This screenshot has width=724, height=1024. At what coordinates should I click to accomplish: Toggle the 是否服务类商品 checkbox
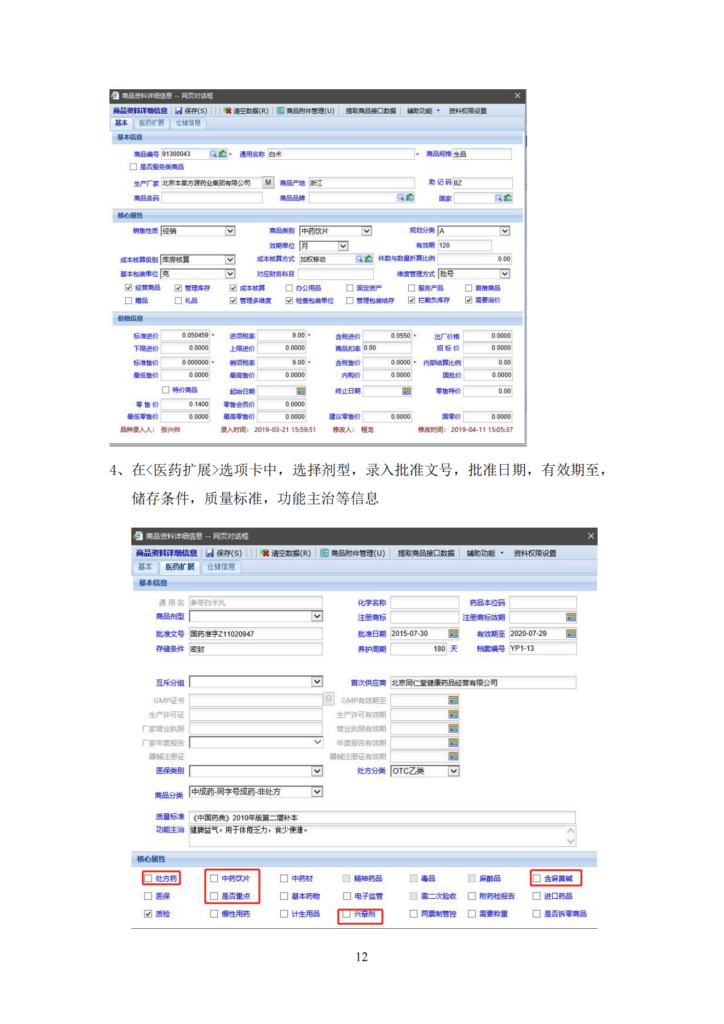[133, 167]
